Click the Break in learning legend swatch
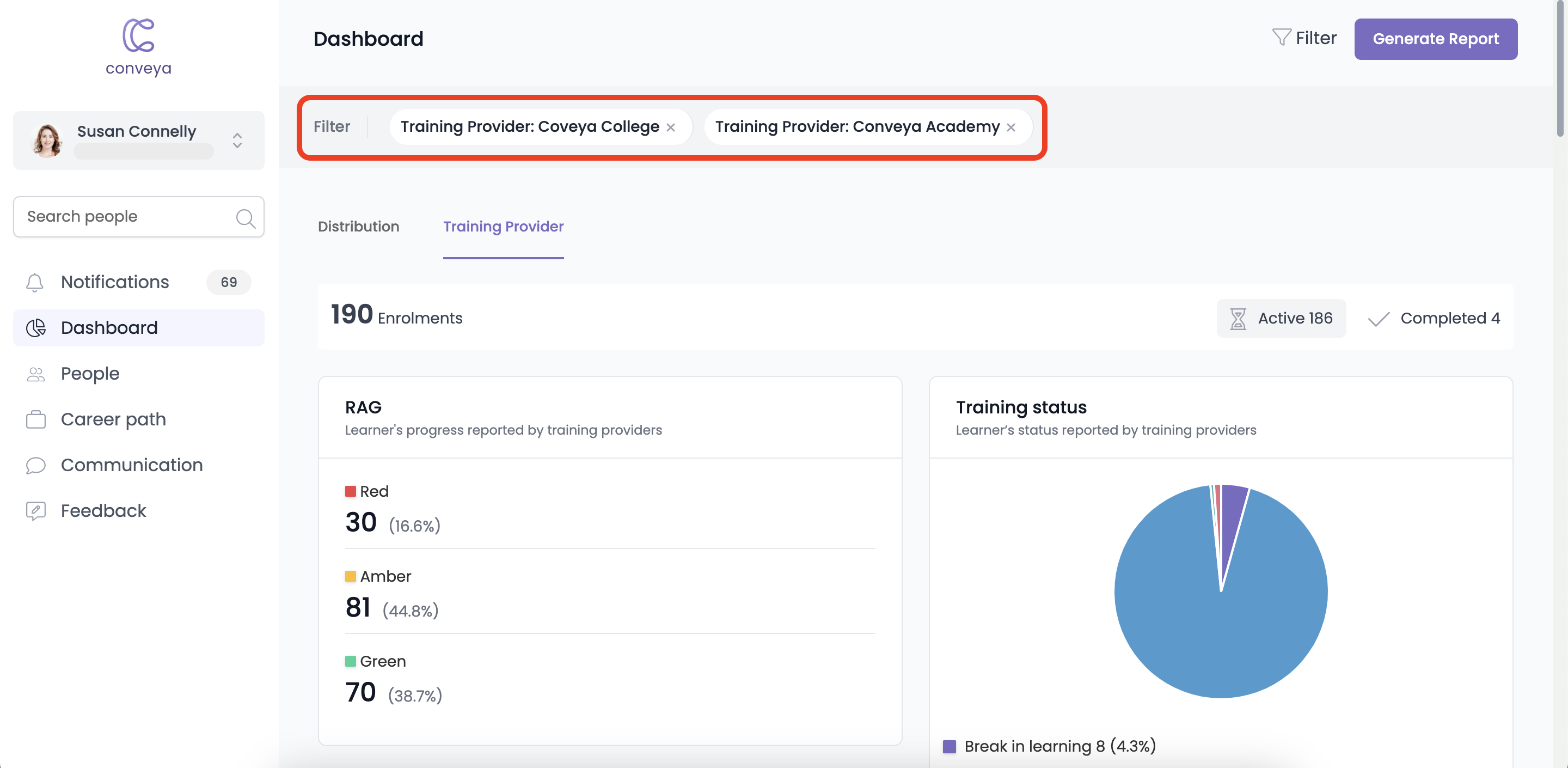This screenshot has width=1568, height=768. pyautogui.click(x=949, y=747)
